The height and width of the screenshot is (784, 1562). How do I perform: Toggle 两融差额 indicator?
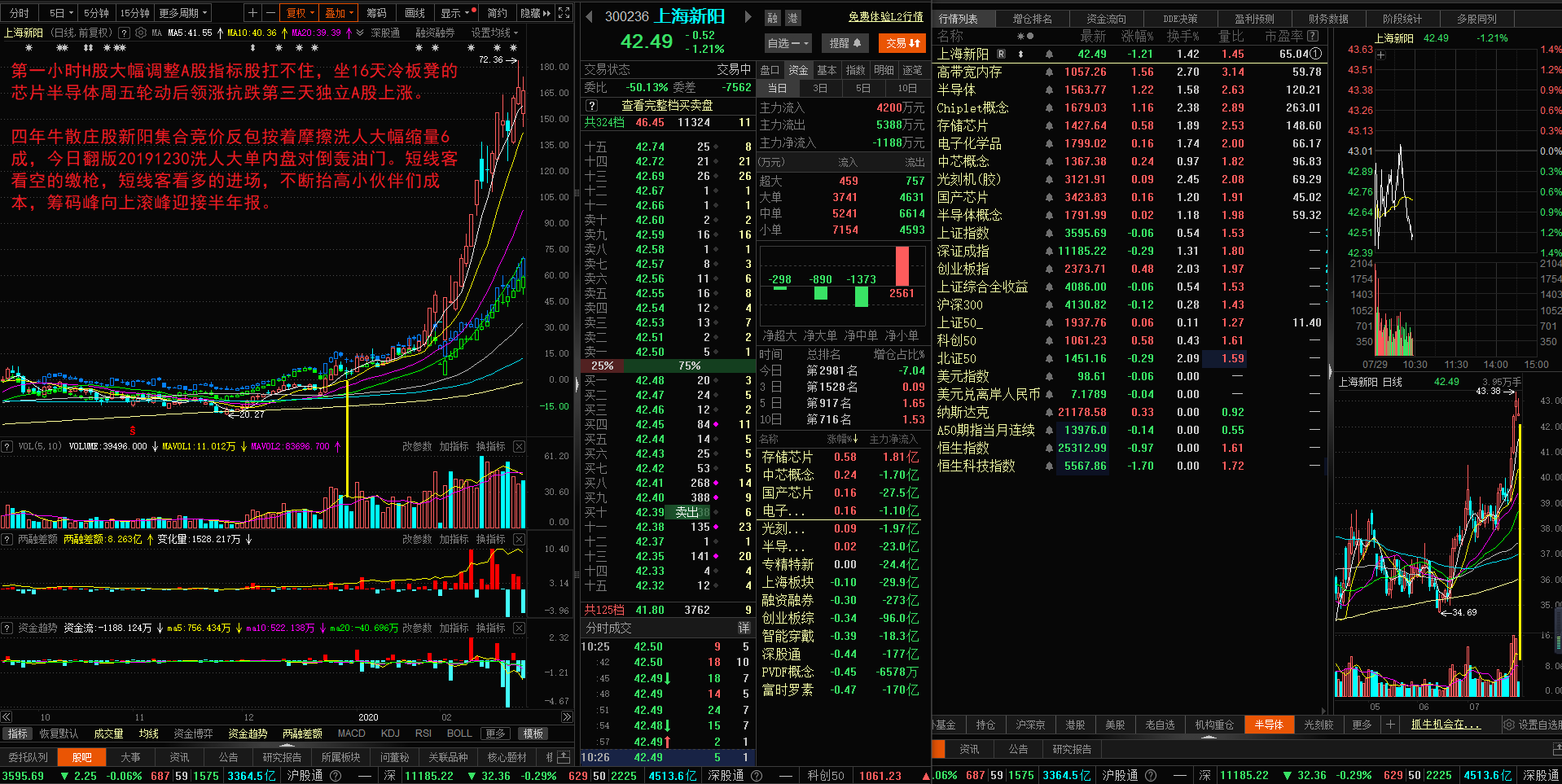(302, 734)
